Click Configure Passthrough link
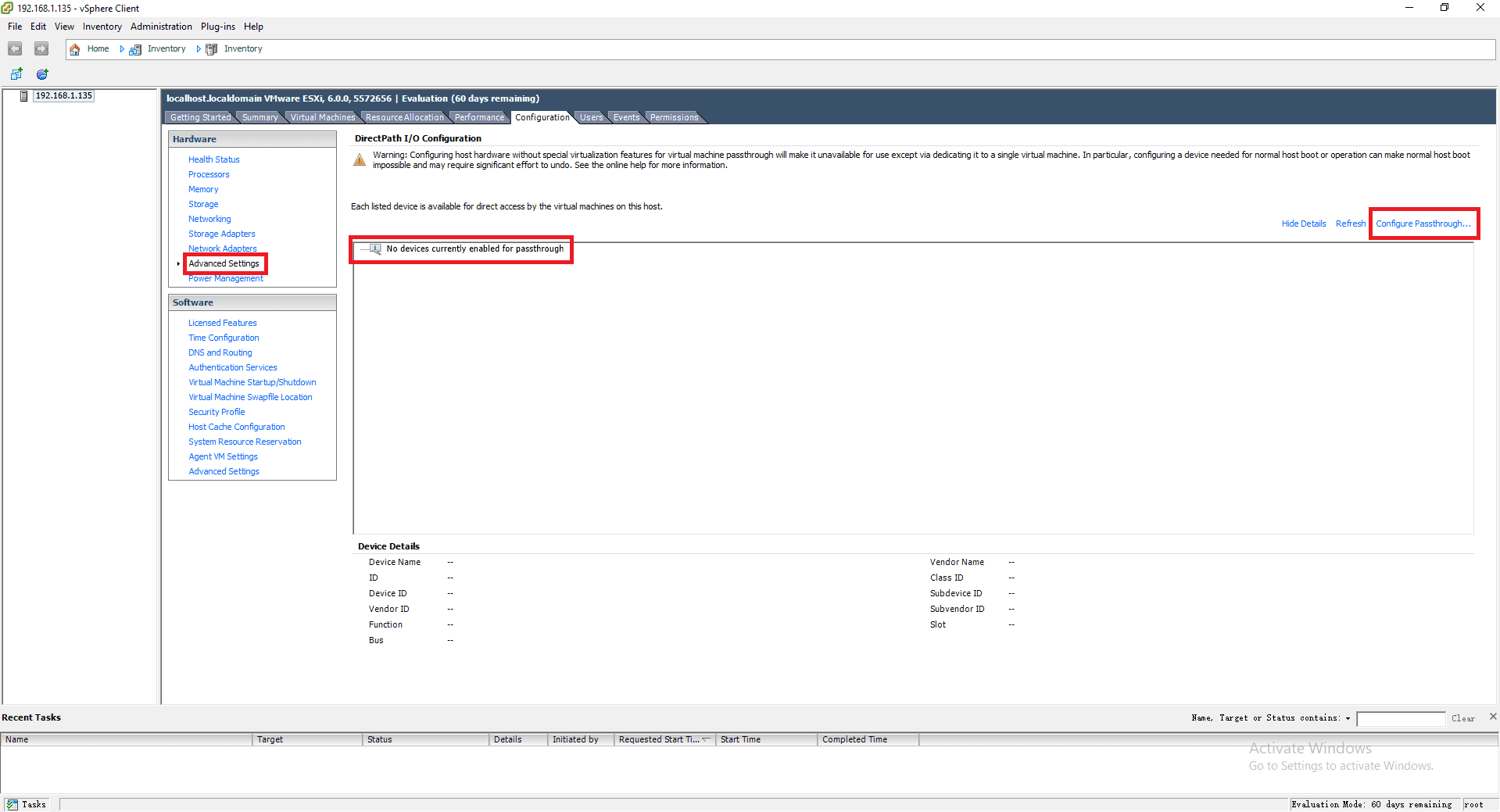Screen dimensions: 1500x812 [x=1423, y=224]
